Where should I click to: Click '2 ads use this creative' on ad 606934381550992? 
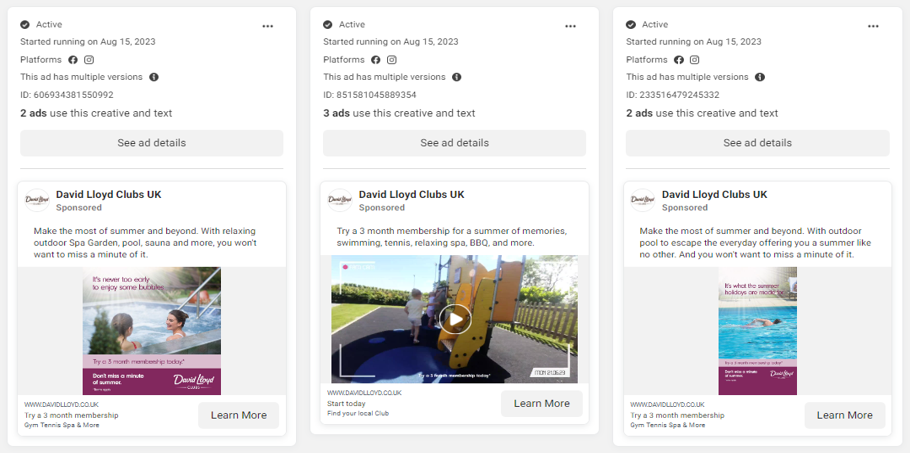tap(96, 113)
